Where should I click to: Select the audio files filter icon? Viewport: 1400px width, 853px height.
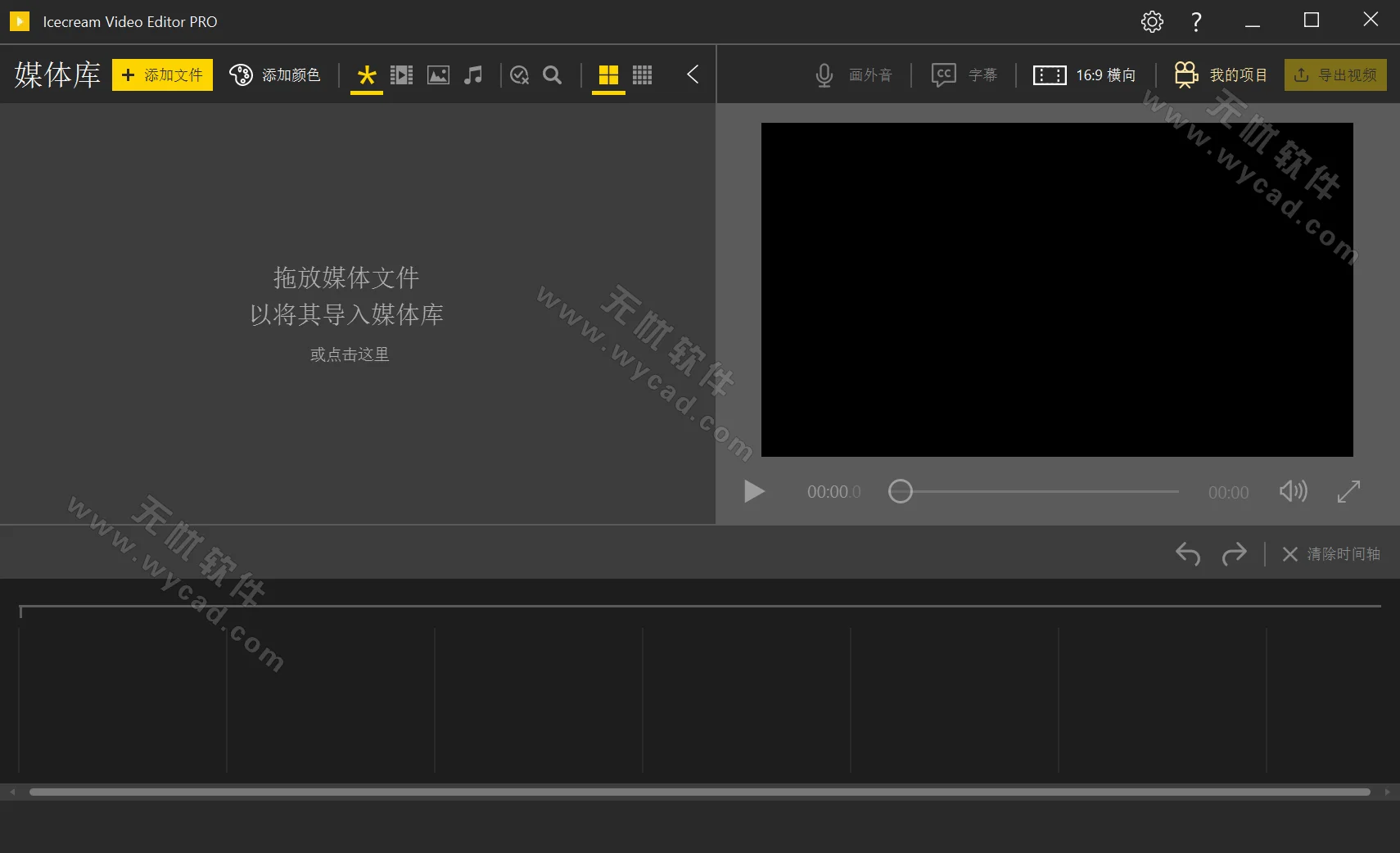[472, 74]
